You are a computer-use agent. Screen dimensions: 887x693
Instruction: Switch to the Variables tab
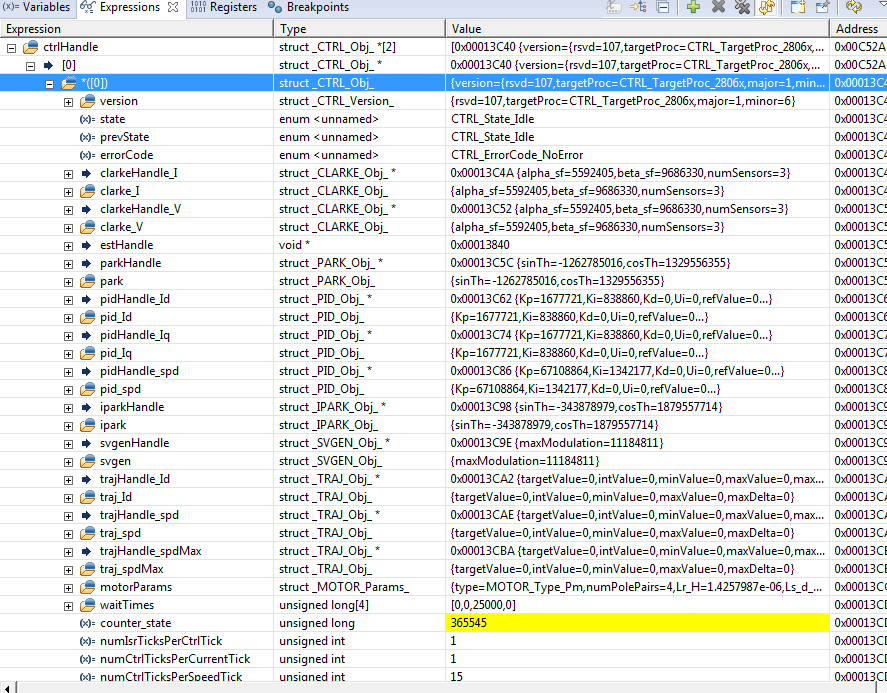36,7
